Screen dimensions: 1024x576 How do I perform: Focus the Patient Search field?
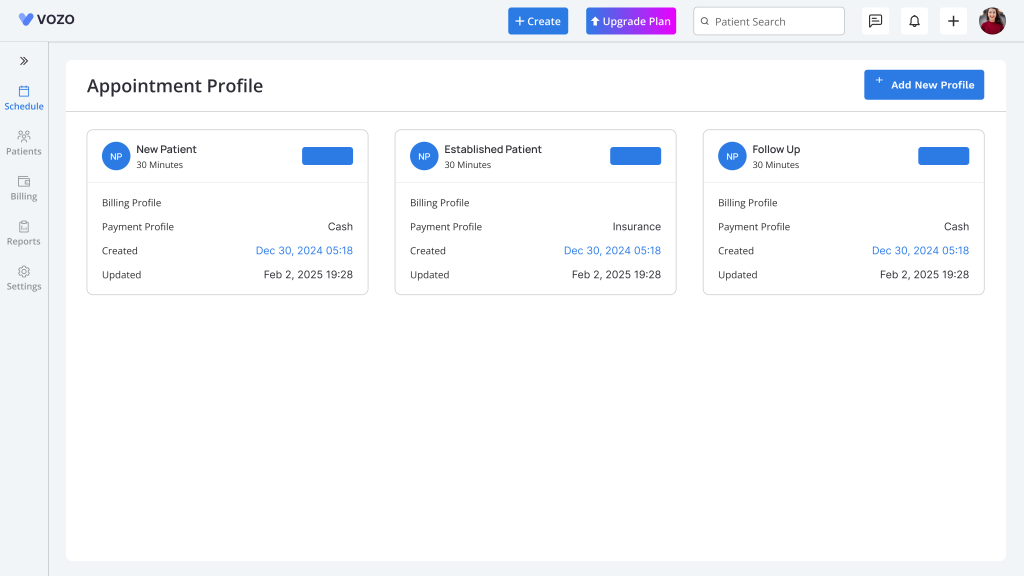click(x=769, y=22)
